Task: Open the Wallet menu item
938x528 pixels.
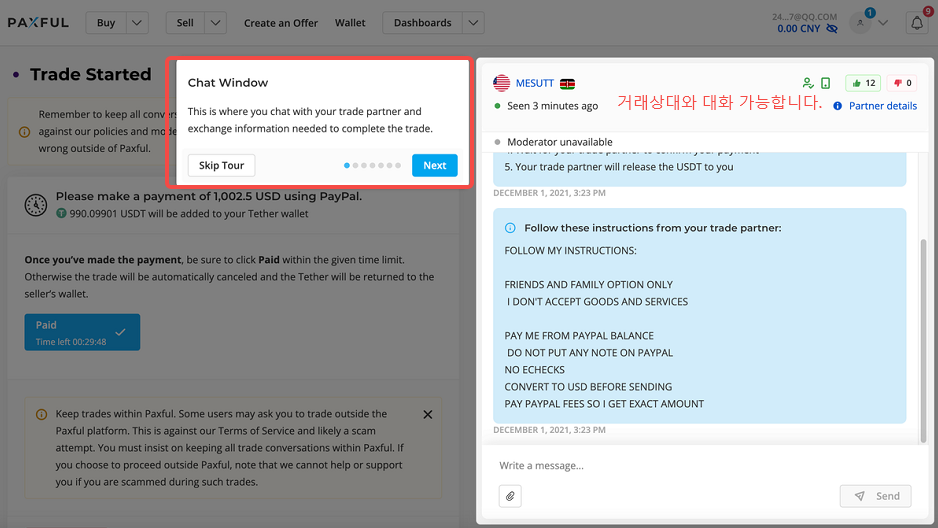Action: [x=350, y=23]
